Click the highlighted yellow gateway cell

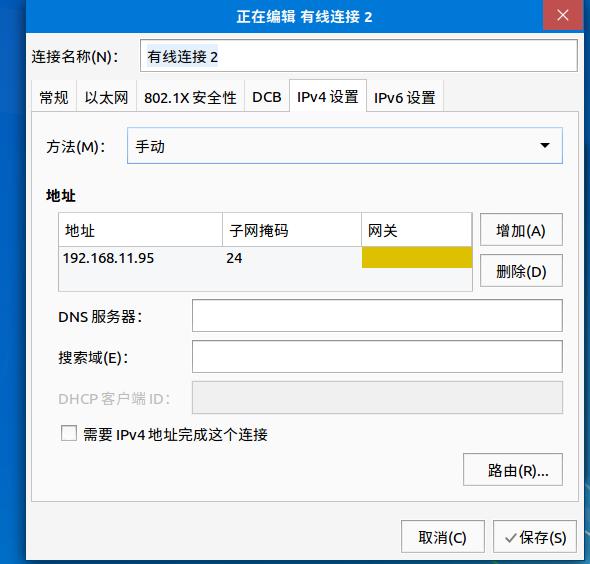(417, 257)
